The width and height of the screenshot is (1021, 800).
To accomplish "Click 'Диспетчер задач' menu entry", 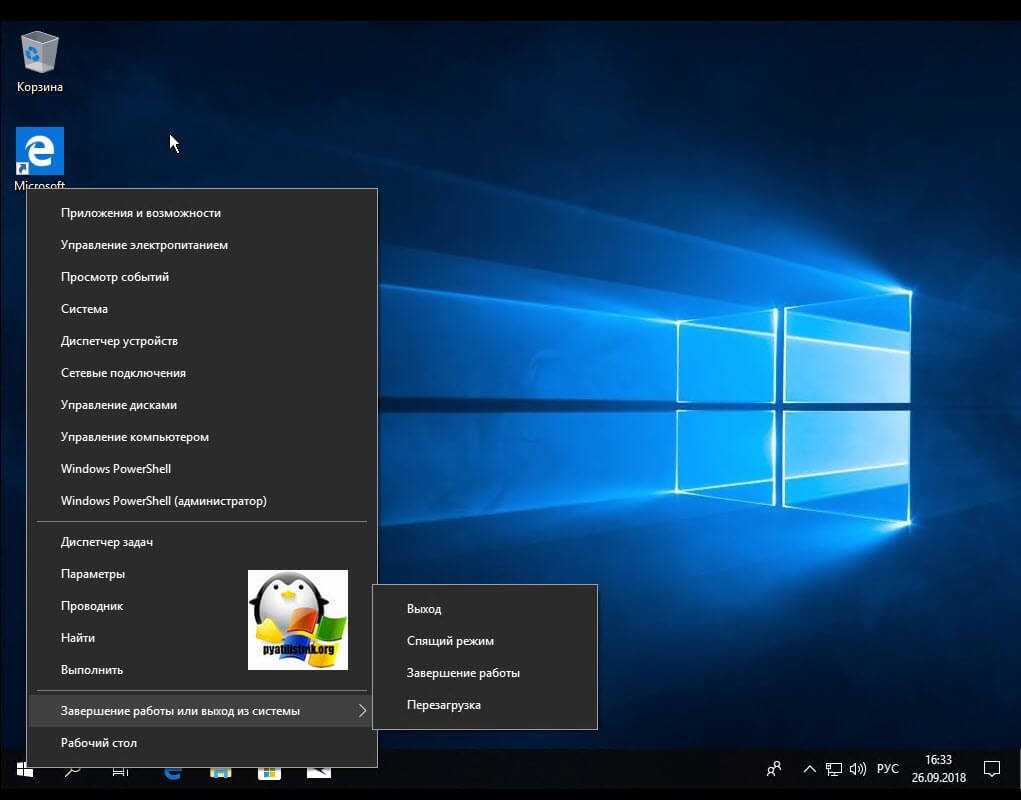I will [x=106, y=542].
